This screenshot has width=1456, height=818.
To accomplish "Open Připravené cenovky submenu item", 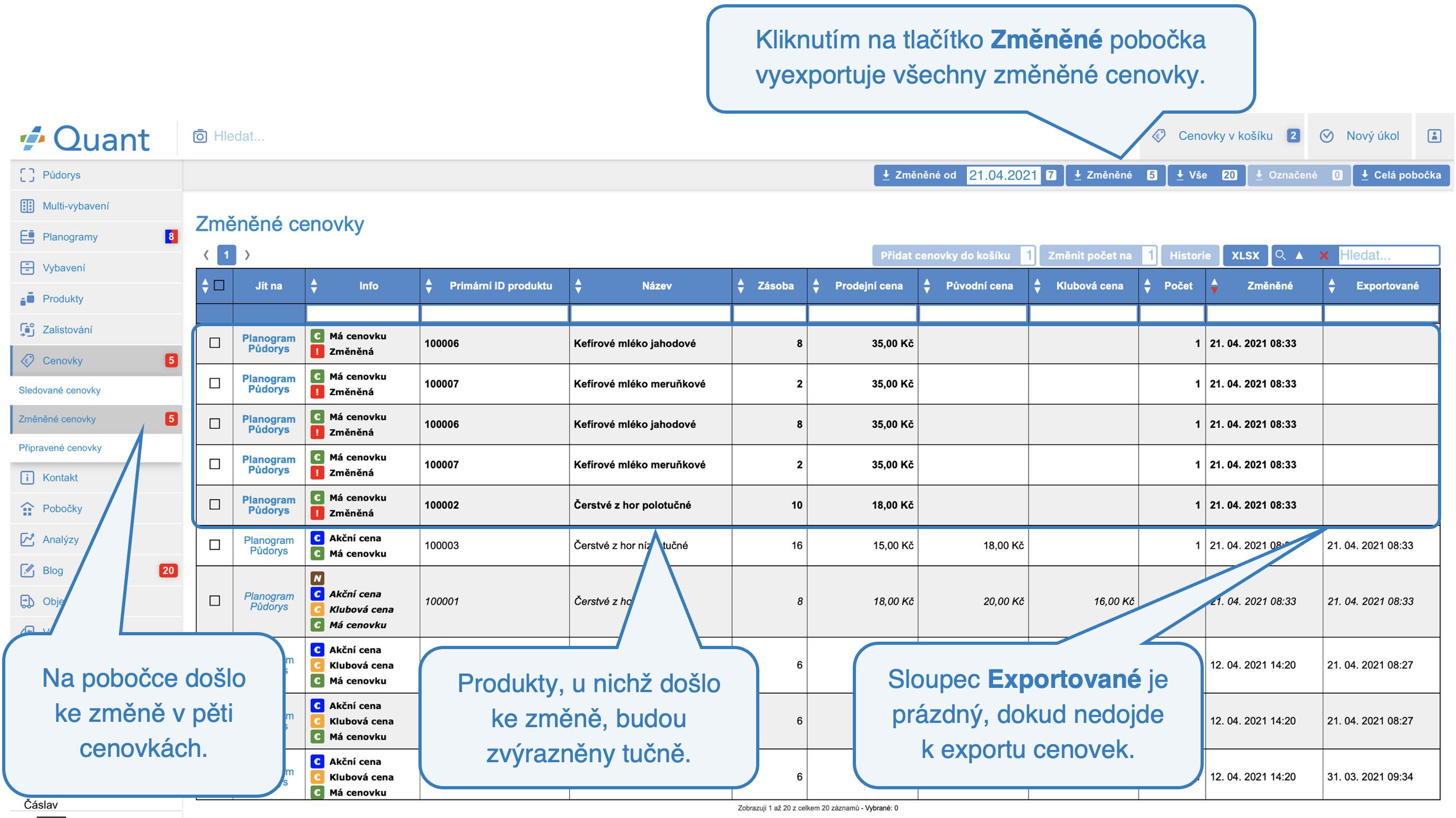I will (96, 448).
